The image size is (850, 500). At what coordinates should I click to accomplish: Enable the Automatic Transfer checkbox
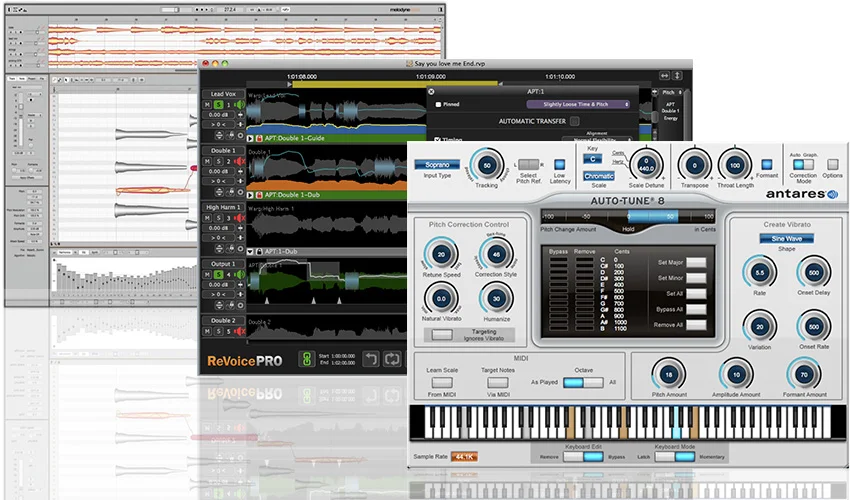point(575,121)
